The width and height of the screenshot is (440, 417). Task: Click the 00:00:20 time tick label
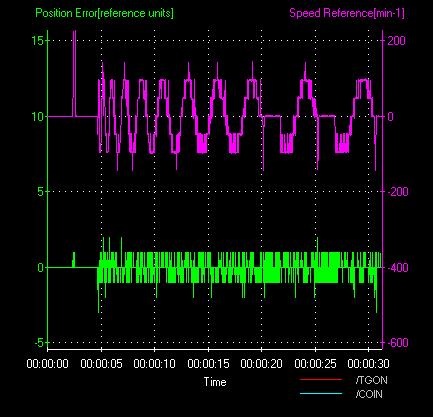(x=261, y=363)
